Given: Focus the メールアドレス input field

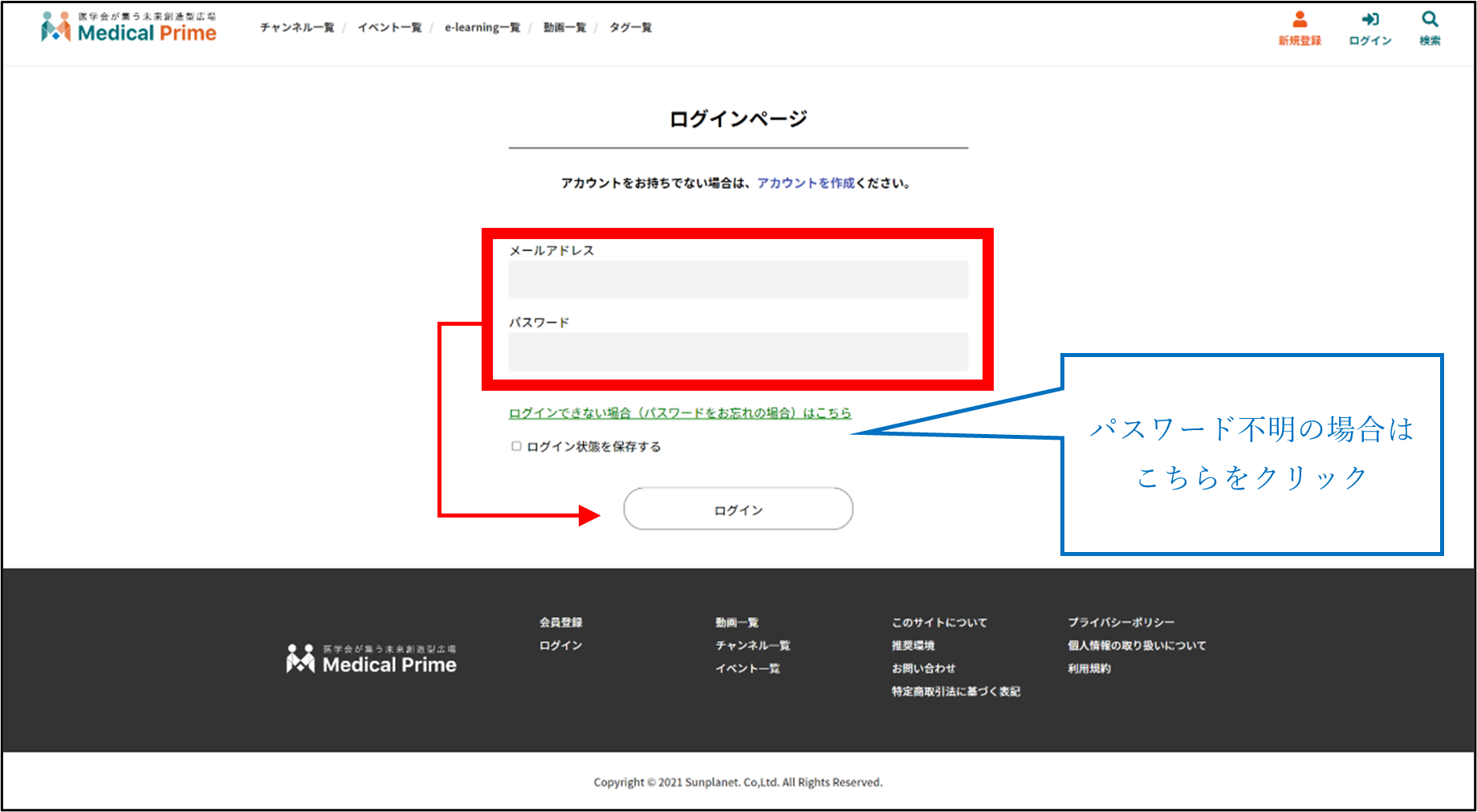Looking at the screenshot, I should (738, 280).
